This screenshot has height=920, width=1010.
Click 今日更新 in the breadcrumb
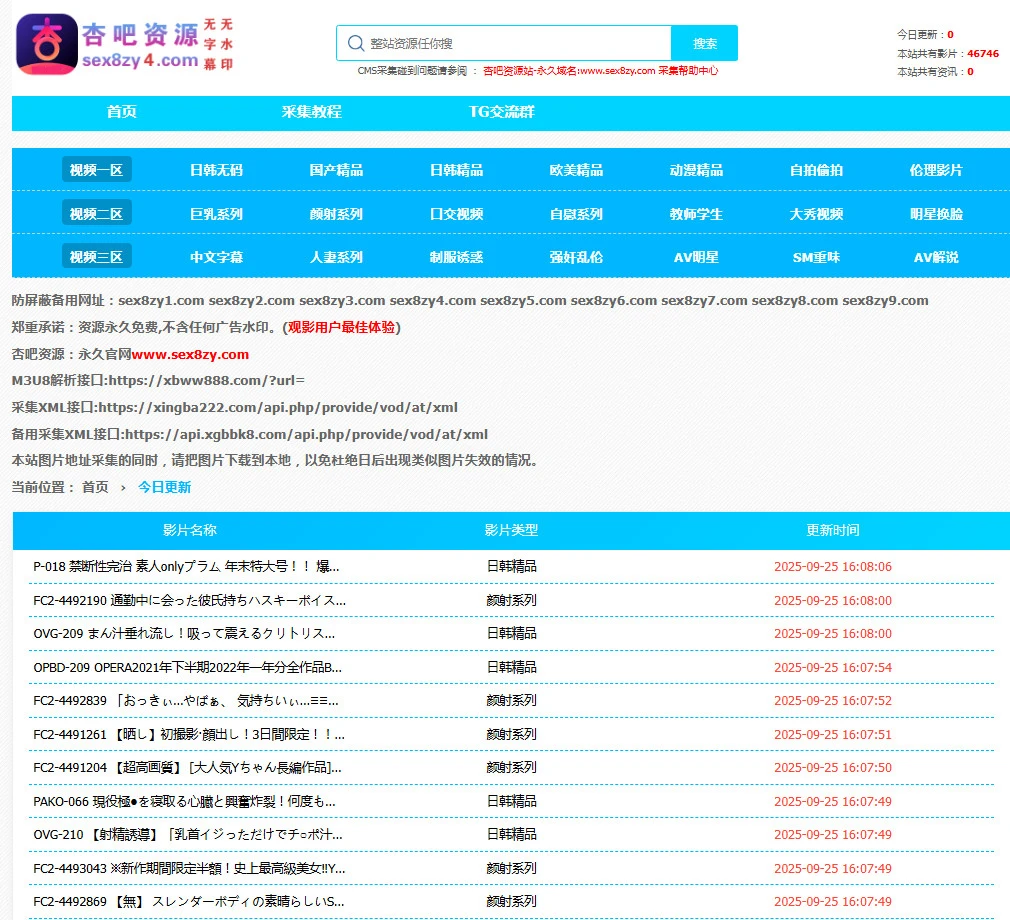coord(164,487)
